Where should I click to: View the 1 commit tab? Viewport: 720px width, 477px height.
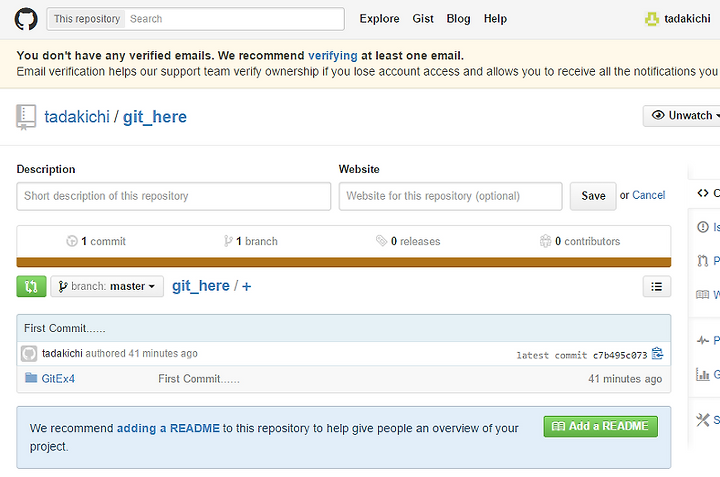tap(96, 241)
